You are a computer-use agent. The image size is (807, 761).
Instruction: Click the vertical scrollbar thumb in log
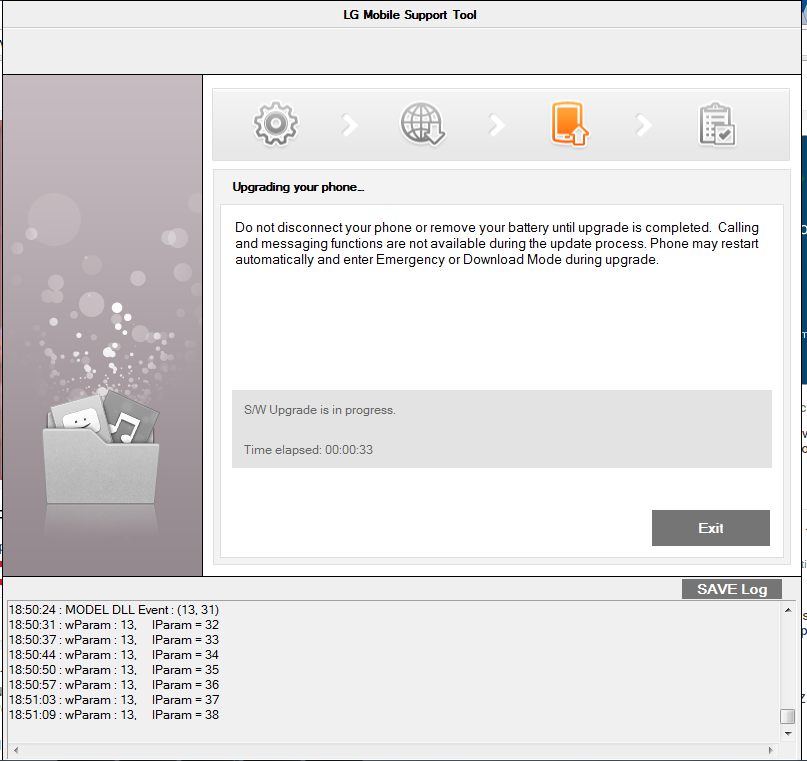[x=788, y=716]
